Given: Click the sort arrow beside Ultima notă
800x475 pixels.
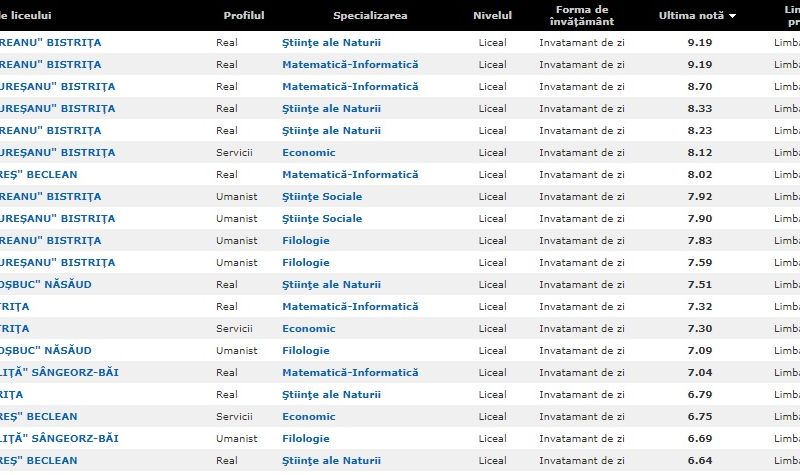Looking at the screenshot, I should click(732, 16).
